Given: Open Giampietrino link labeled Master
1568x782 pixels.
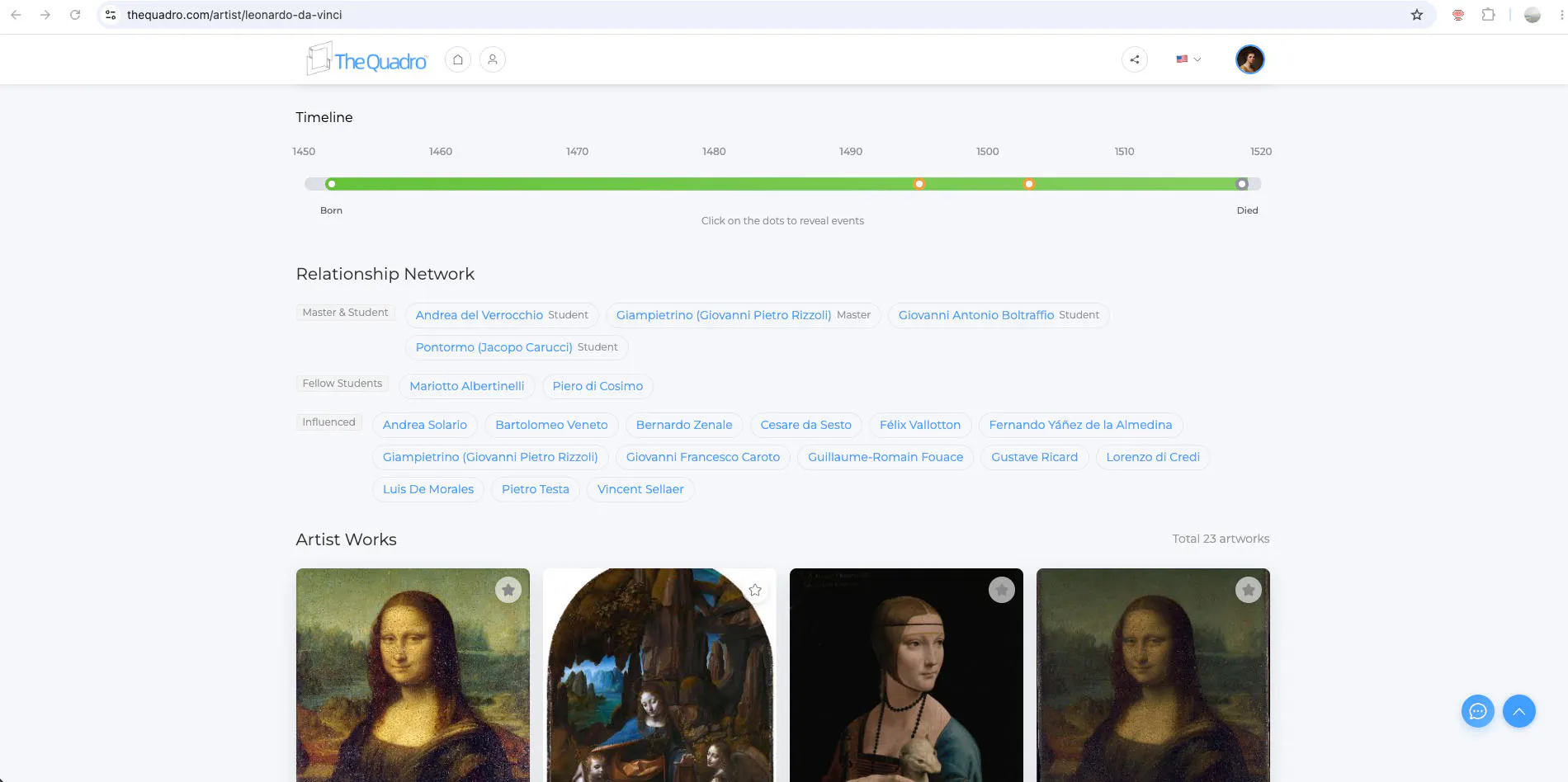Looking at the screenshot, I should click(x=724, y=315).
